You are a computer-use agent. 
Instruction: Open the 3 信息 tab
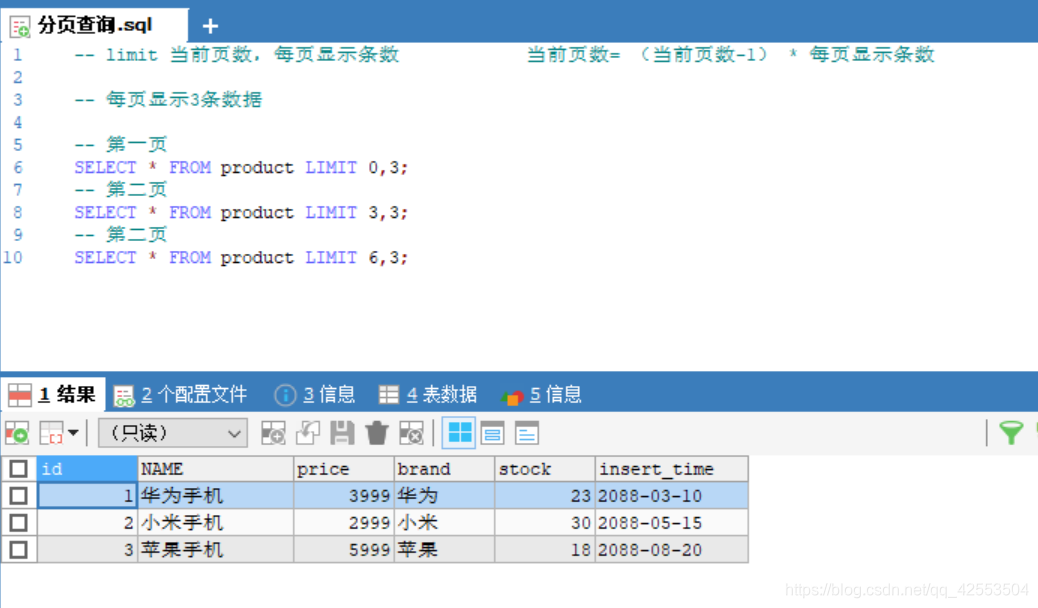[x=314, y=395]
